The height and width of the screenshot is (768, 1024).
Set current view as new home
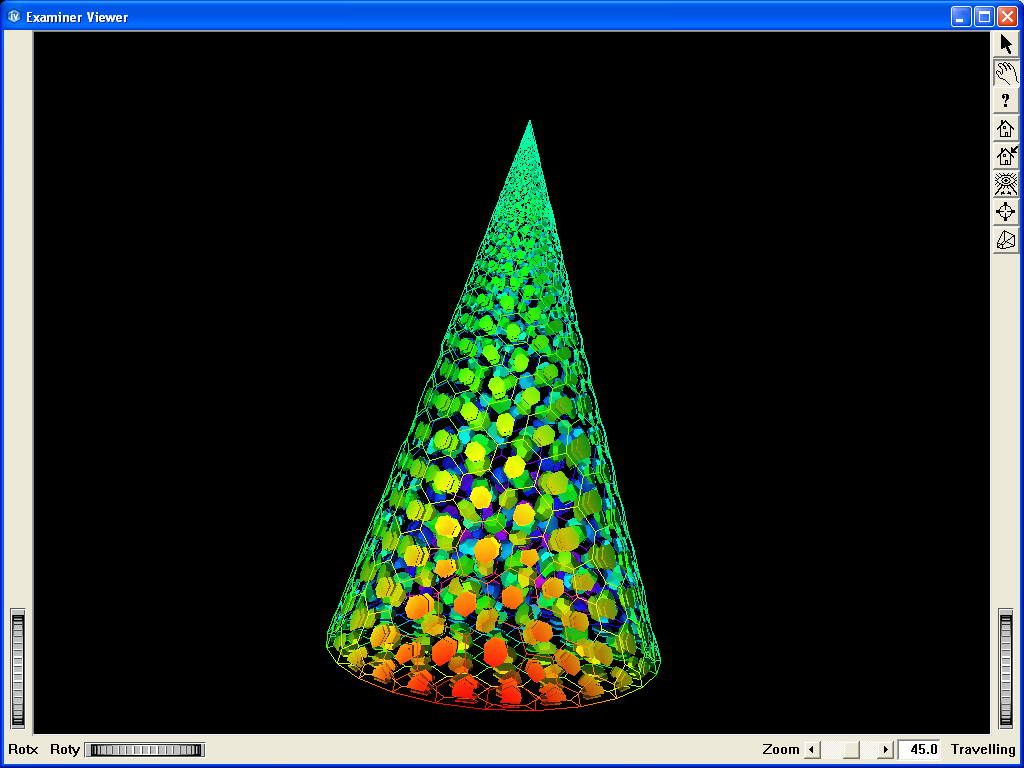tap(1005, 155)
